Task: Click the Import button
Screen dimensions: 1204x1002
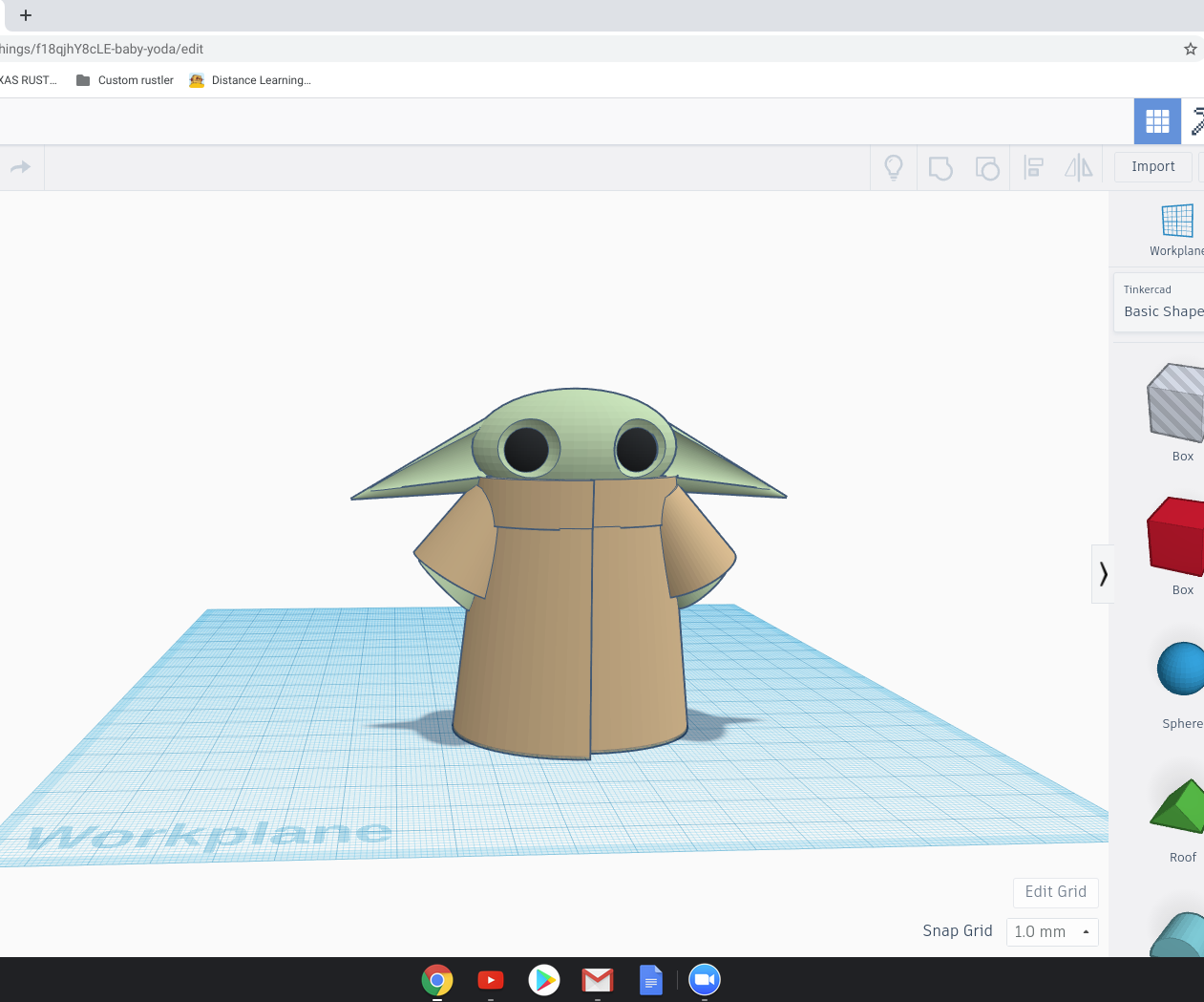Action: point(1152,166)
